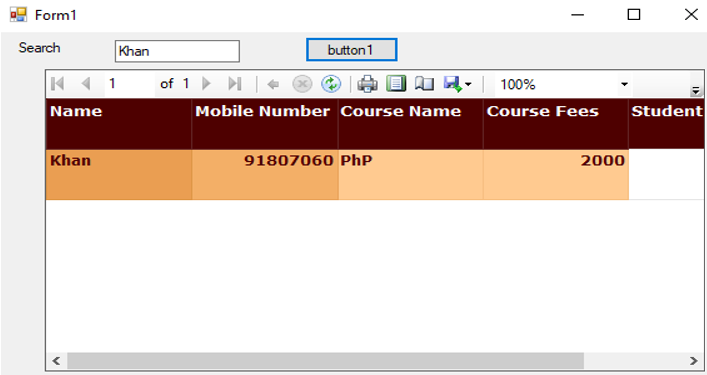Click the button1 button
Screen dimensions: 707x375
pyautogui.click(x=352, y=50)
